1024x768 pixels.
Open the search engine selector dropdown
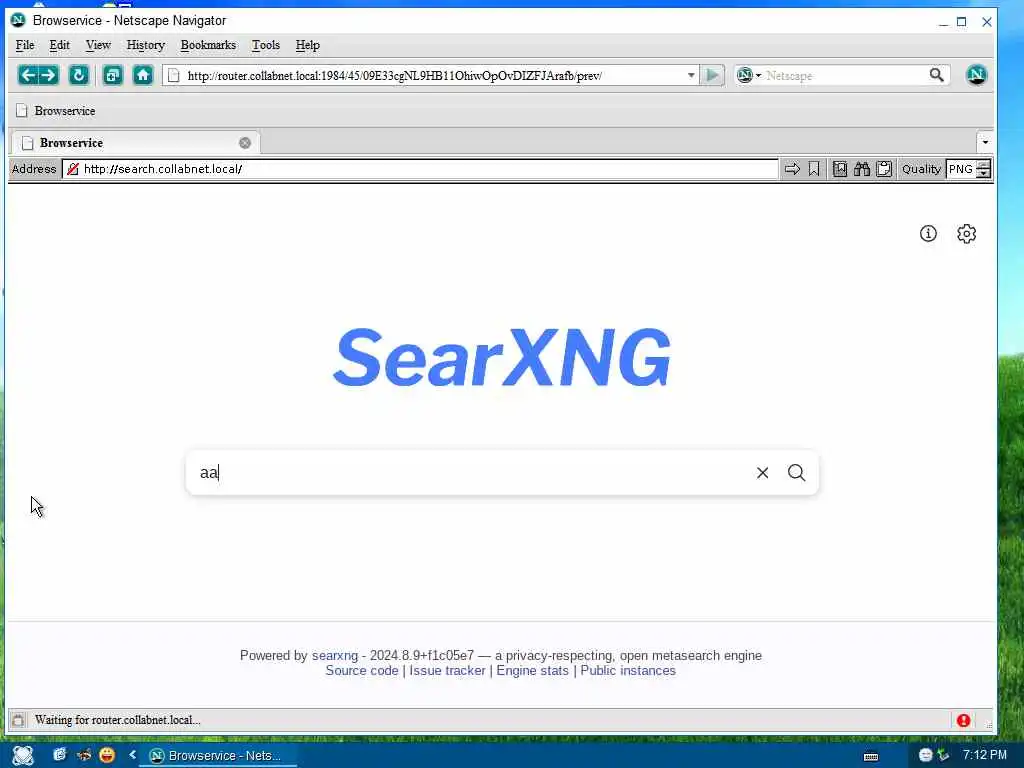[x=749, y=75]
